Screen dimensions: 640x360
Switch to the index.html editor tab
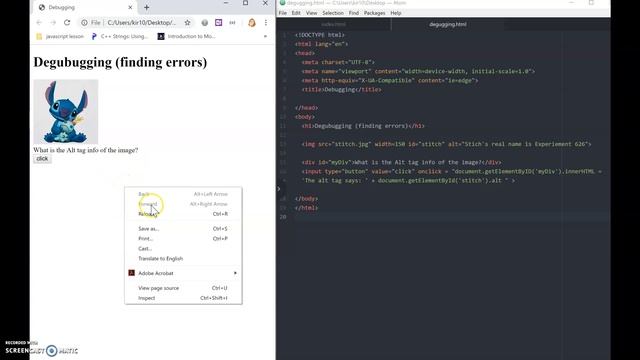[x=333, y=24]
